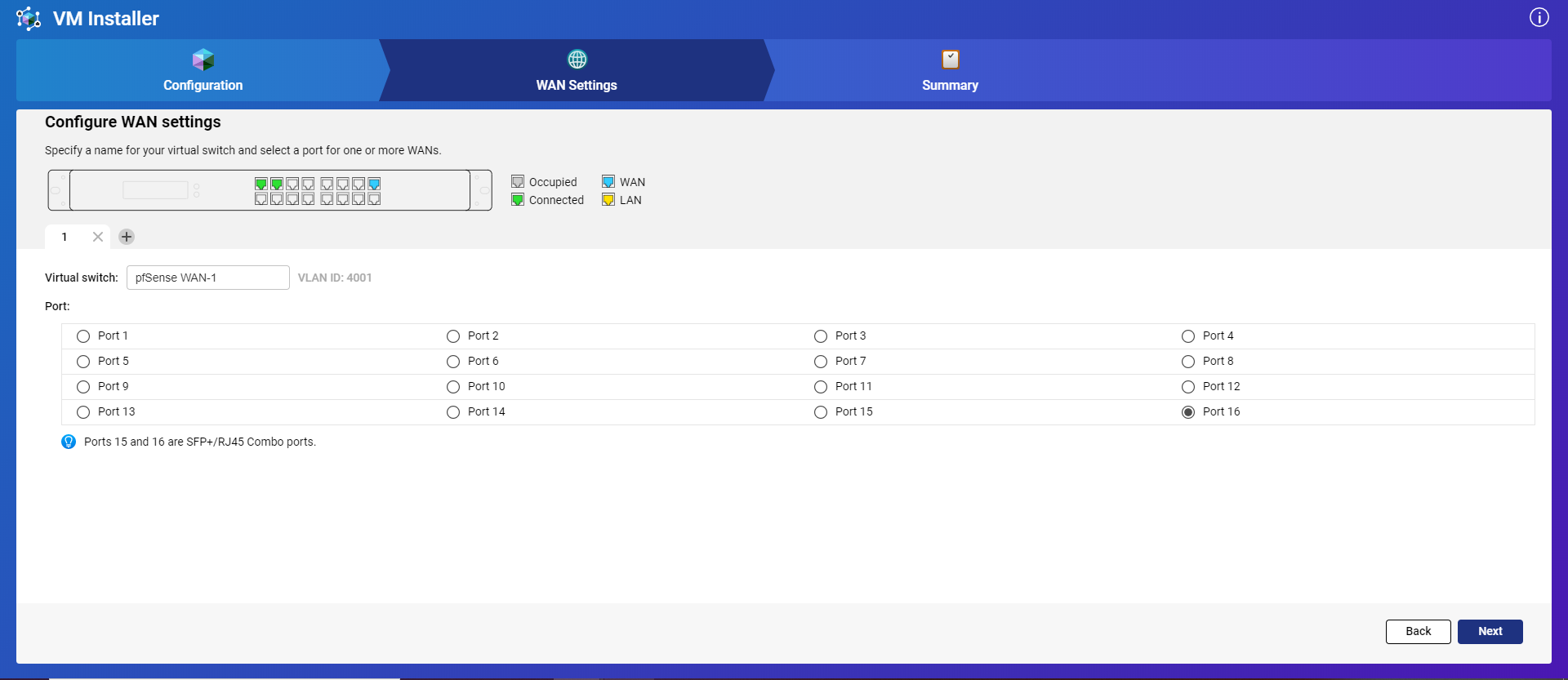Select the Port 1 radio button
The image size is (1568, 680).
tap(83, 336)
